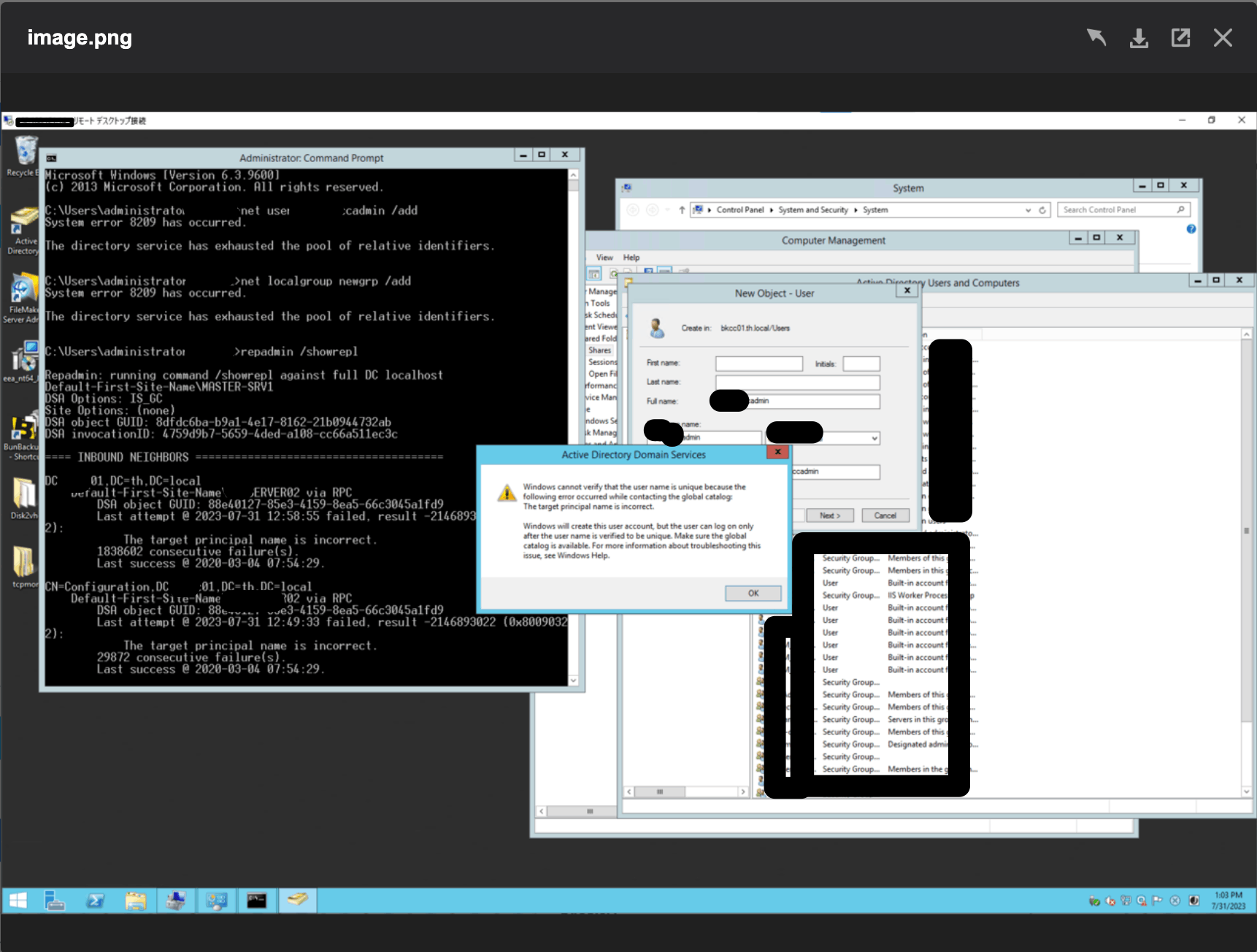The height and width of the screenshot is (952, 1257).
Task: Open the Disk2vhd folder on desktop
Action: [x=23, y=498]
